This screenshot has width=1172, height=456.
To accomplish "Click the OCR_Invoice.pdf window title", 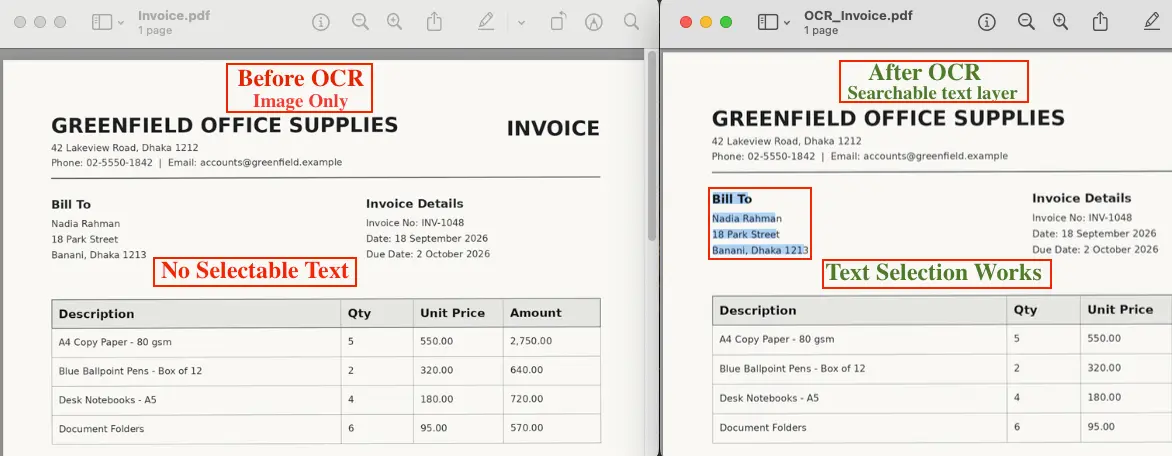I will (x=858, y=16).
